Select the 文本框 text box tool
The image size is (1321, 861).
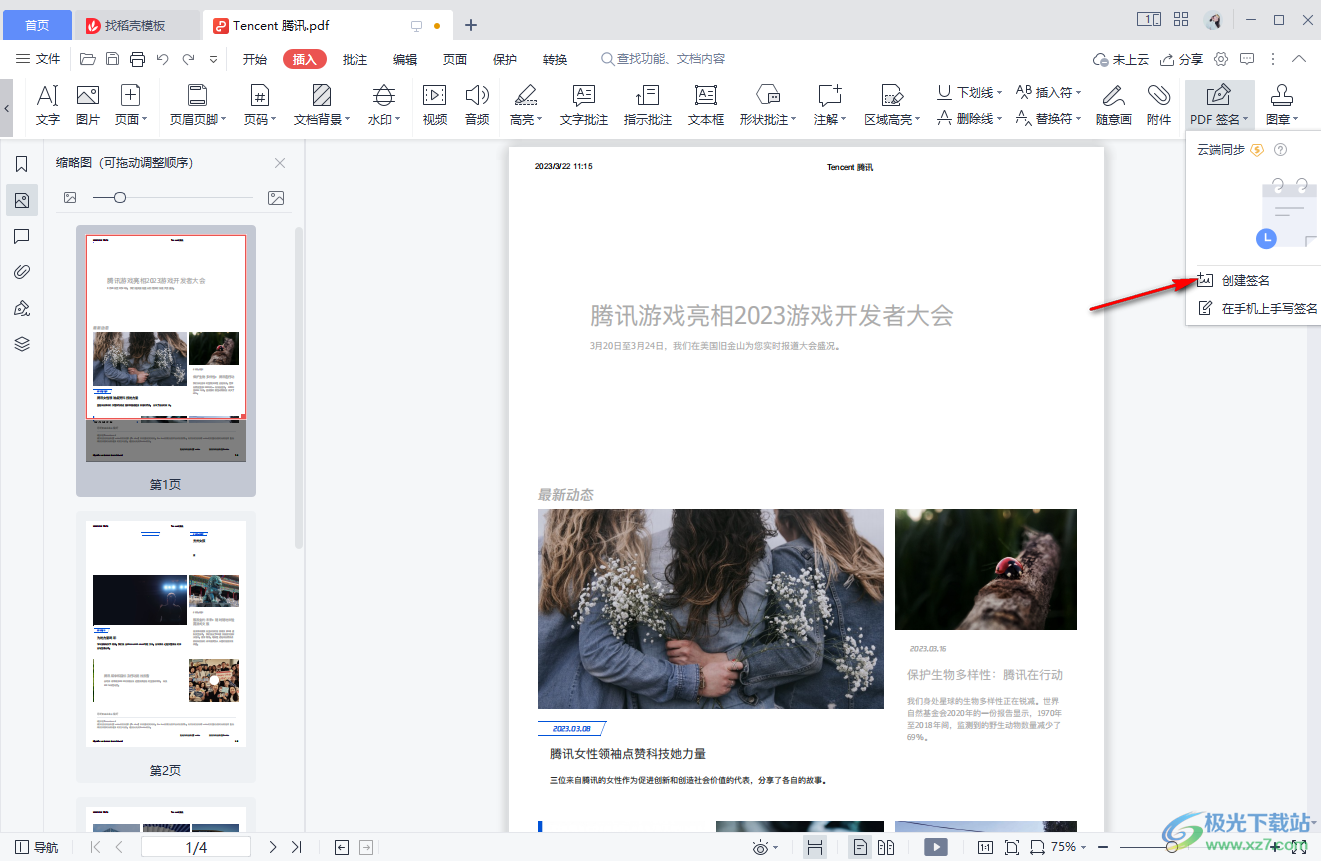[x=706, y=106]
